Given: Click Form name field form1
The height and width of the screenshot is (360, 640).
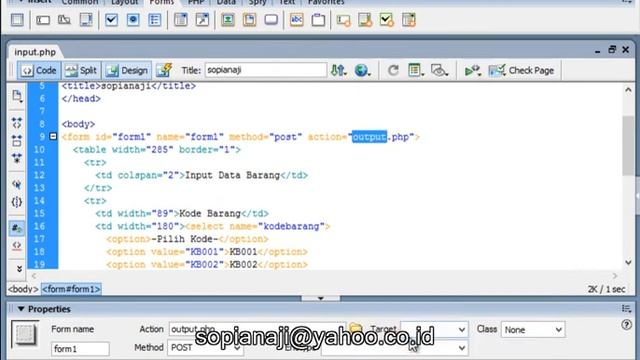Looking at the screenshot, I should [x=80, y=349].
